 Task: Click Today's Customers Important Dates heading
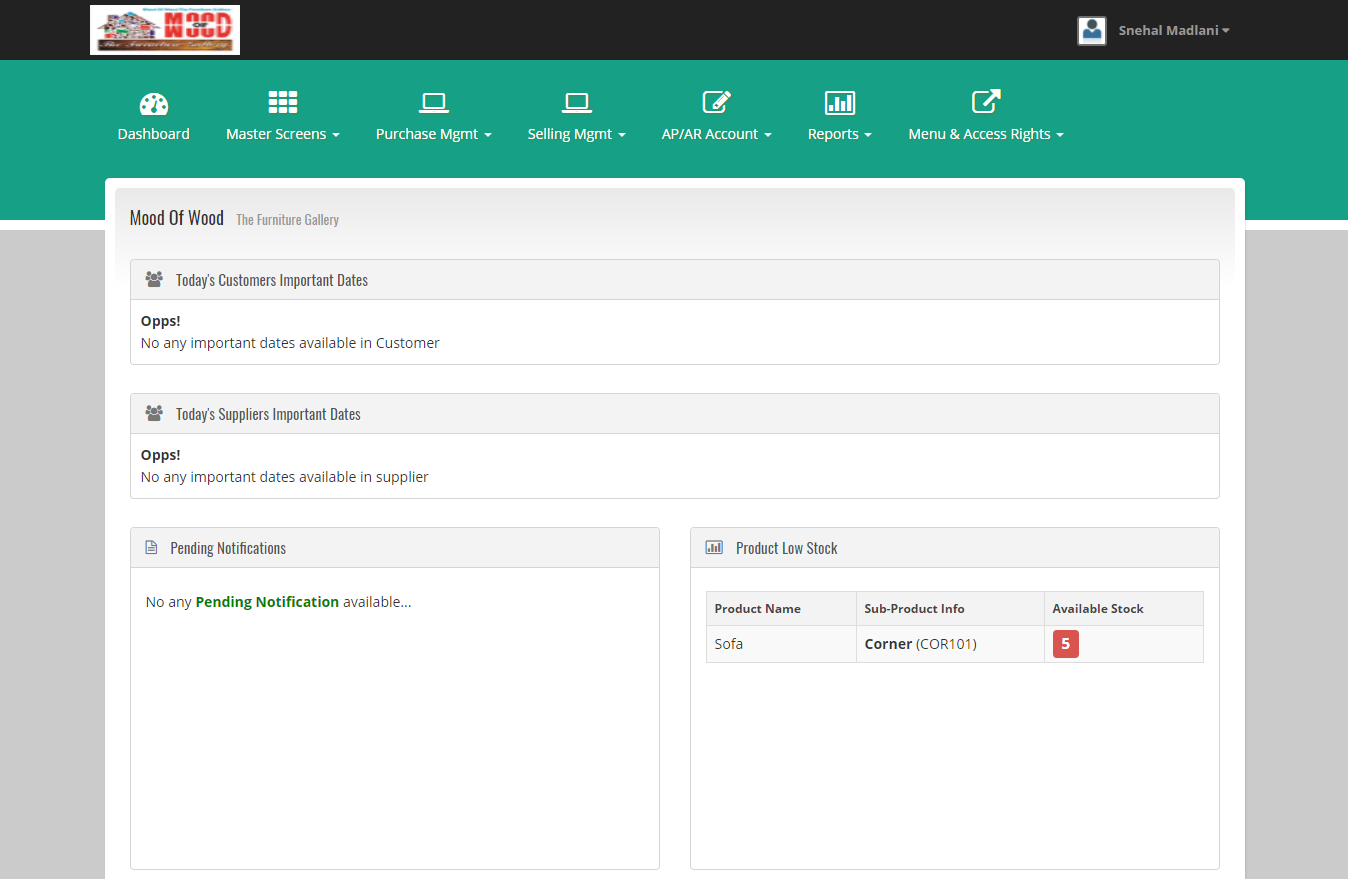[x=272, y=280]
